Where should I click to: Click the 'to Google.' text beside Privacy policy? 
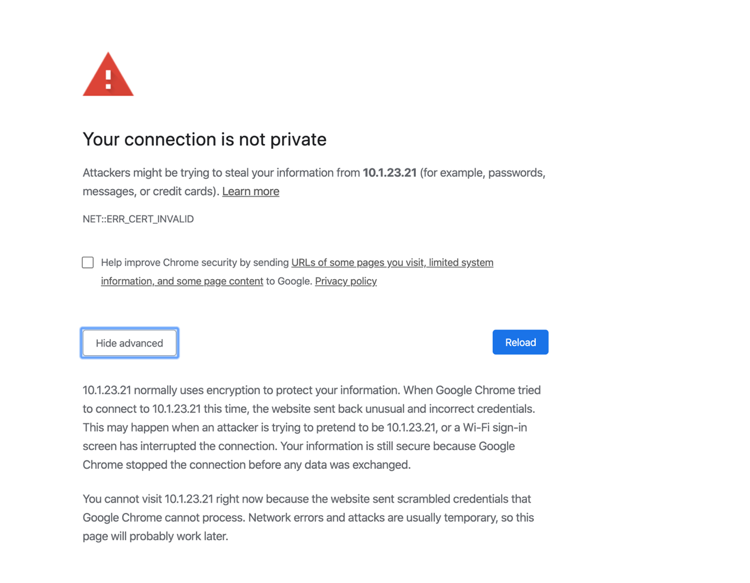point(288,281)
